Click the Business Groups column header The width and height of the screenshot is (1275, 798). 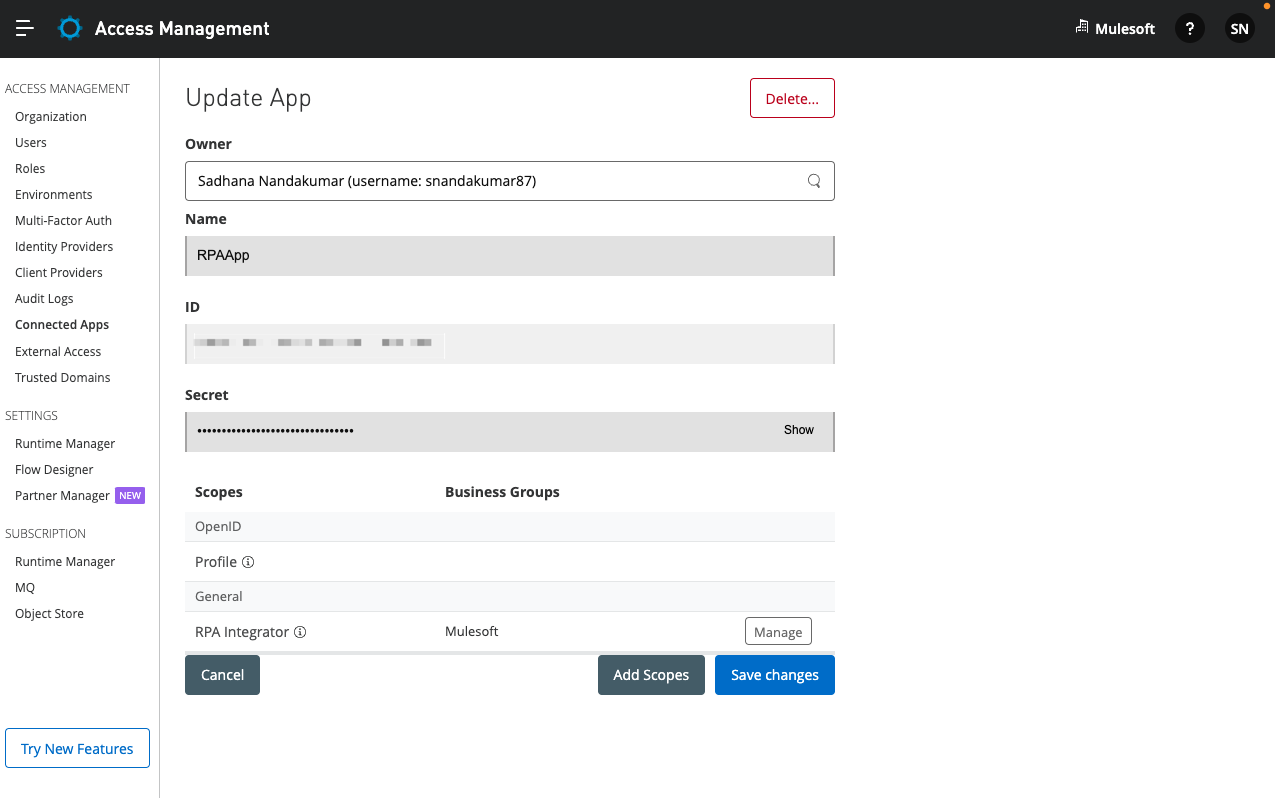point(502,492)
